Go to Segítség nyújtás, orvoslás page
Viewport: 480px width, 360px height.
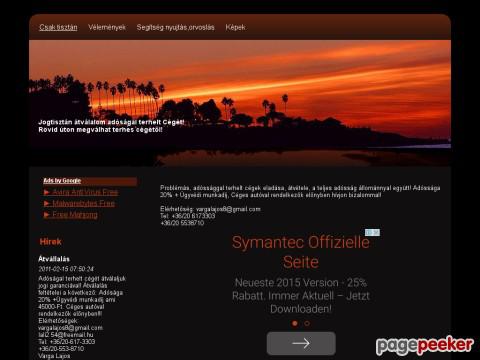point(175,27)
